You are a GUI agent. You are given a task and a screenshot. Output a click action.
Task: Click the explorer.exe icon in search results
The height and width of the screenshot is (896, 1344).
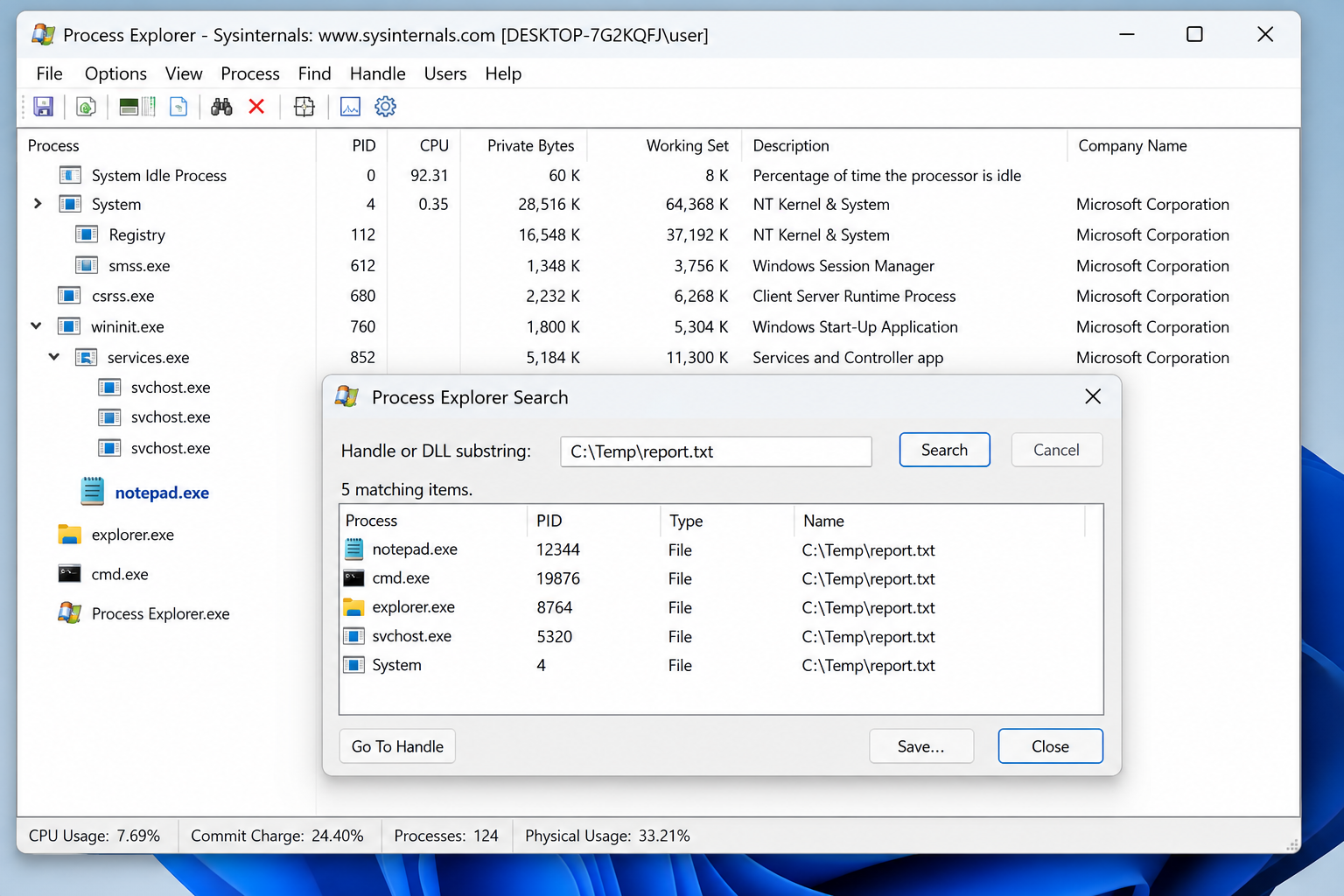point(353,607)
